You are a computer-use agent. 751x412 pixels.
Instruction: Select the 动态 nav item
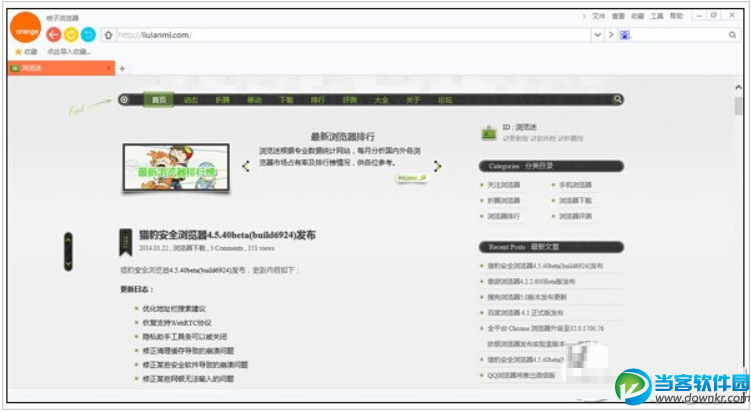click(191, 100)
